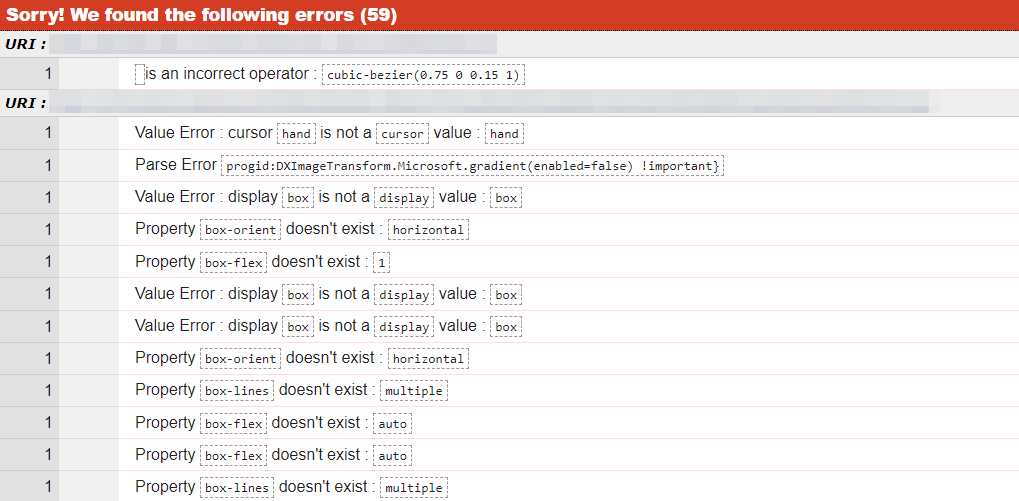Click the 'Value Error : cursor' text
The height and width of the screenshot is (501, 1019).
[203, 133]
